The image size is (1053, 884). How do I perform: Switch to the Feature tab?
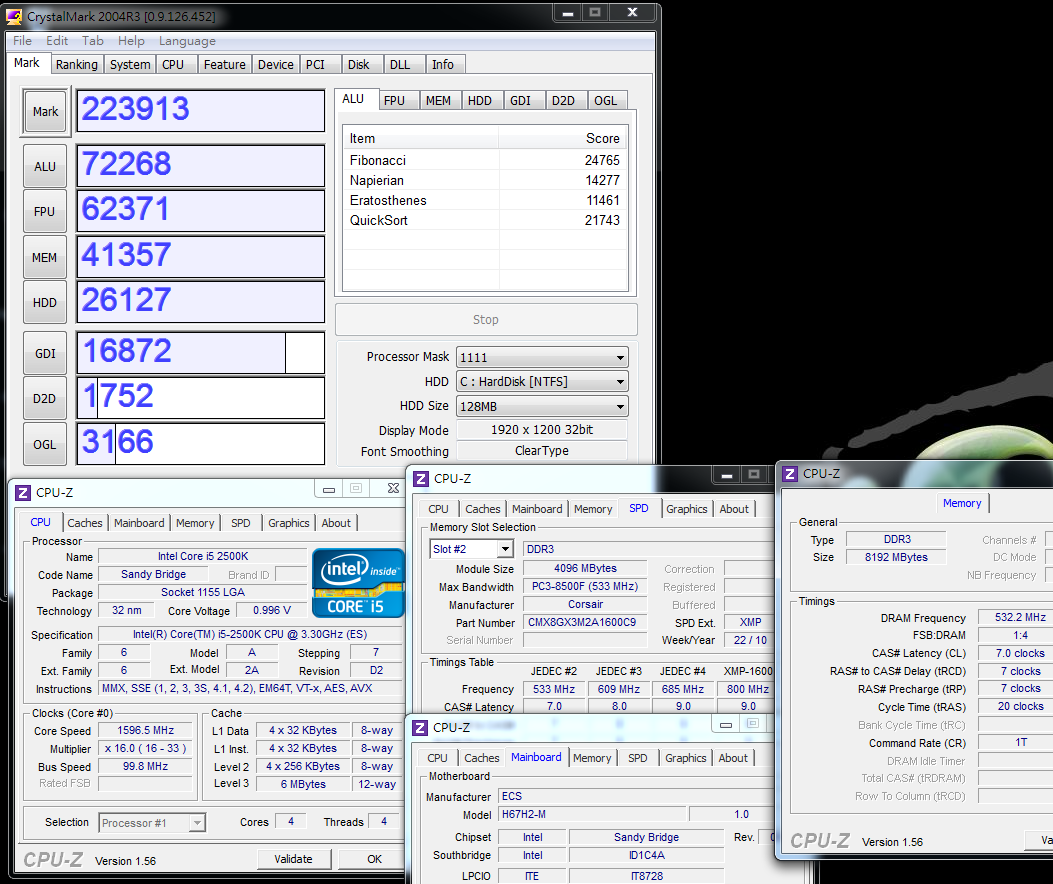coord(225,64)
